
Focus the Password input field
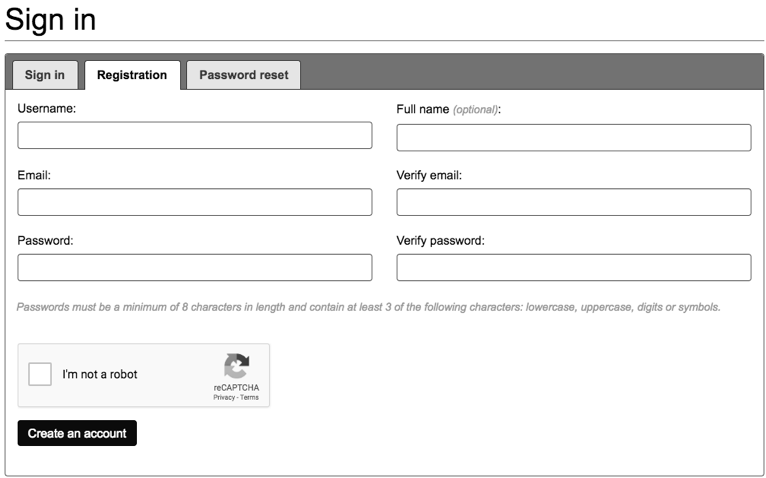click(195, 267)
